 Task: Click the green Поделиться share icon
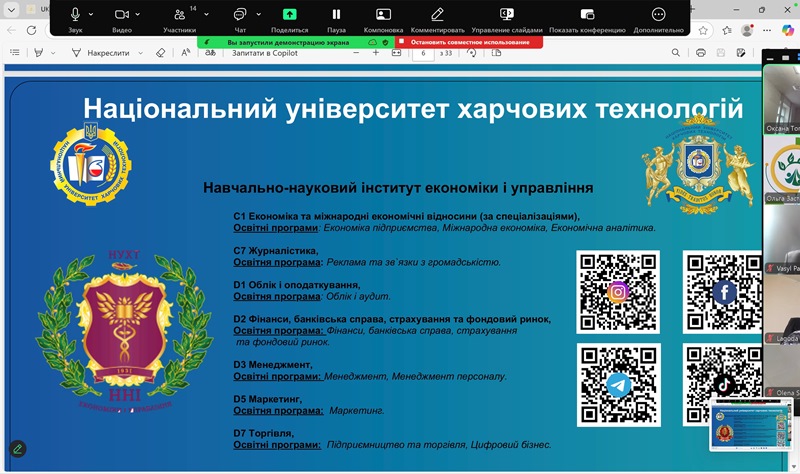point(289,15)
